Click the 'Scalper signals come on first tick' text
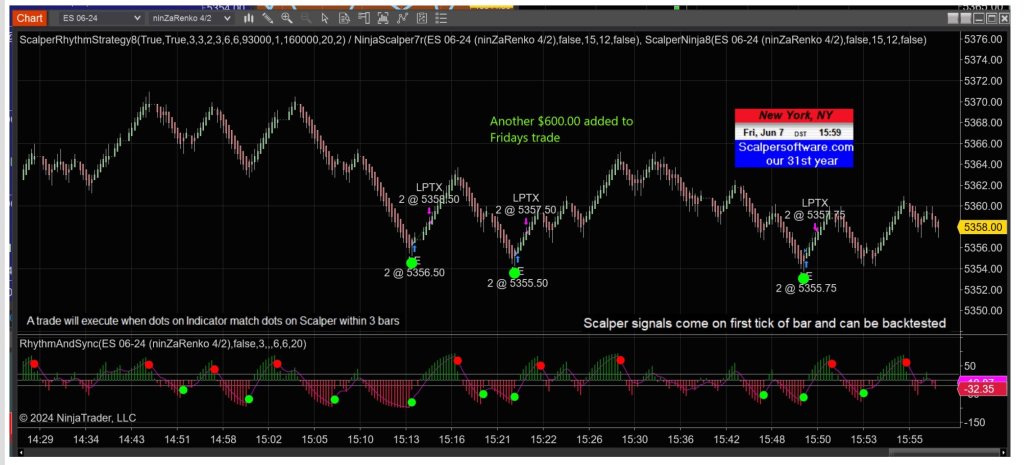The image size is (1024, 465). point(764,323)
